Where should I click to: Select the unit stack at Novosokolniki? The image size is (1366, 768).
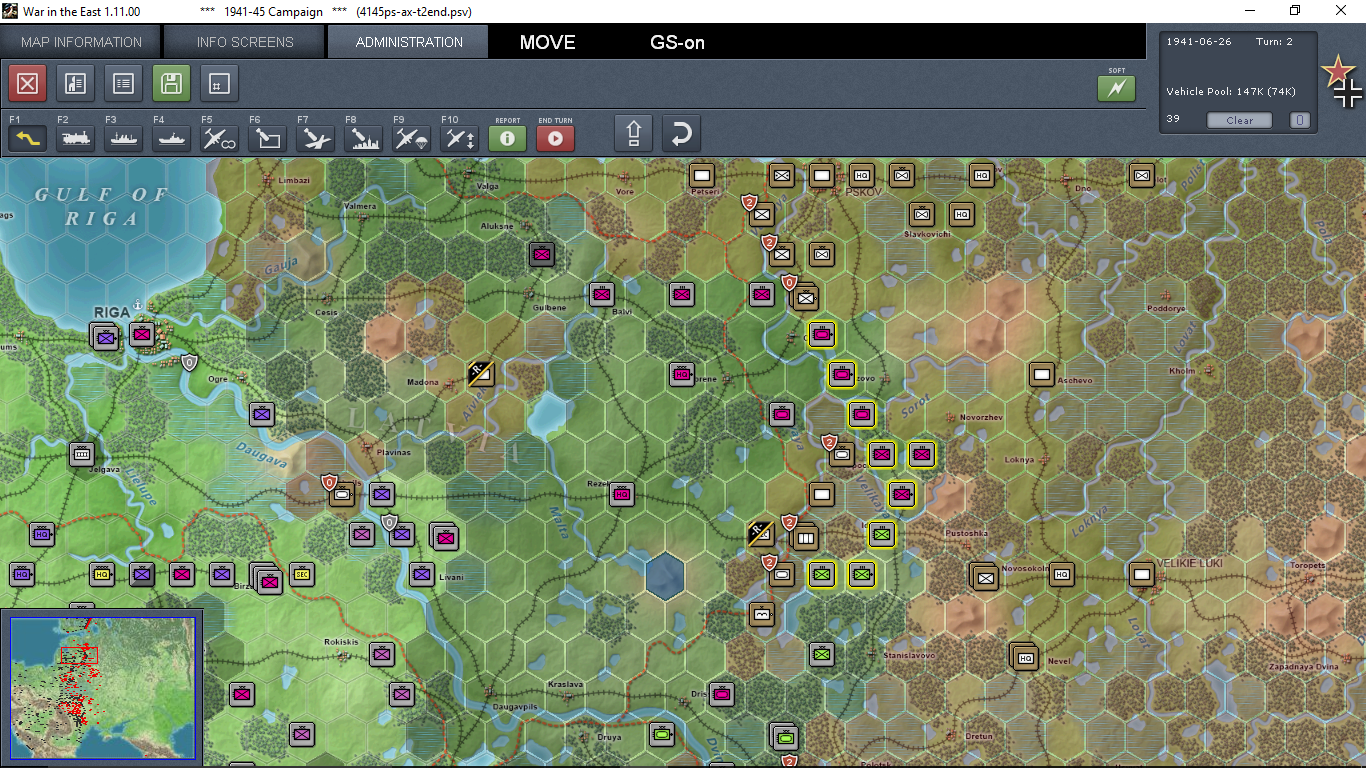pyautogui.click(x=984, y=576)
